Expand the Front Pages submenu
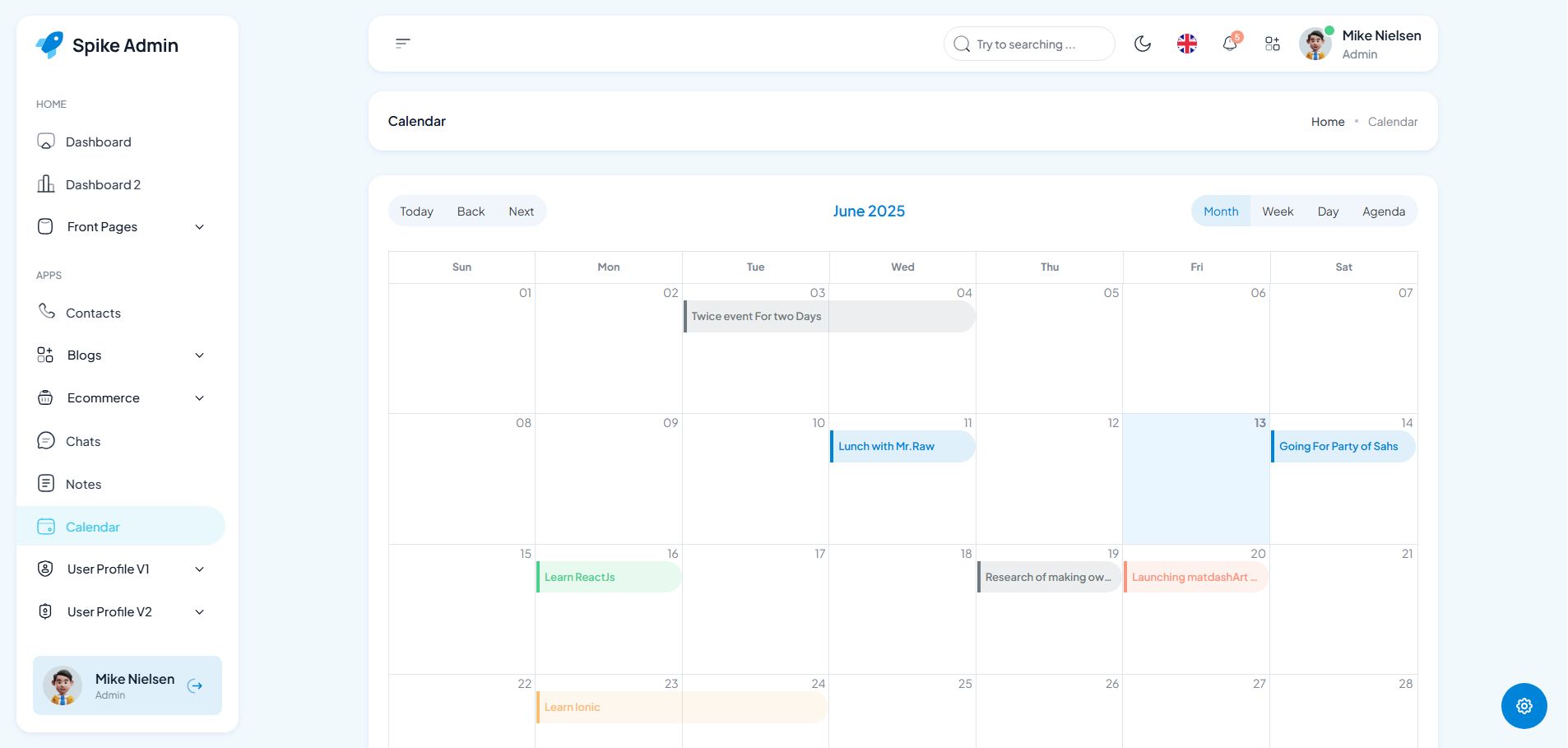Viewport: 1568px width, 748px height. [199, 227]
